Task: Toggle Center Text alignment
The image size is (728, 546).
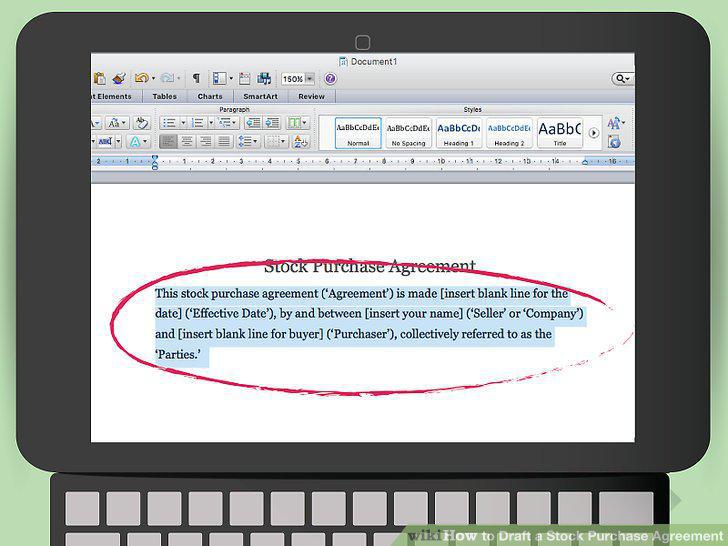Action: pos(187,141)
